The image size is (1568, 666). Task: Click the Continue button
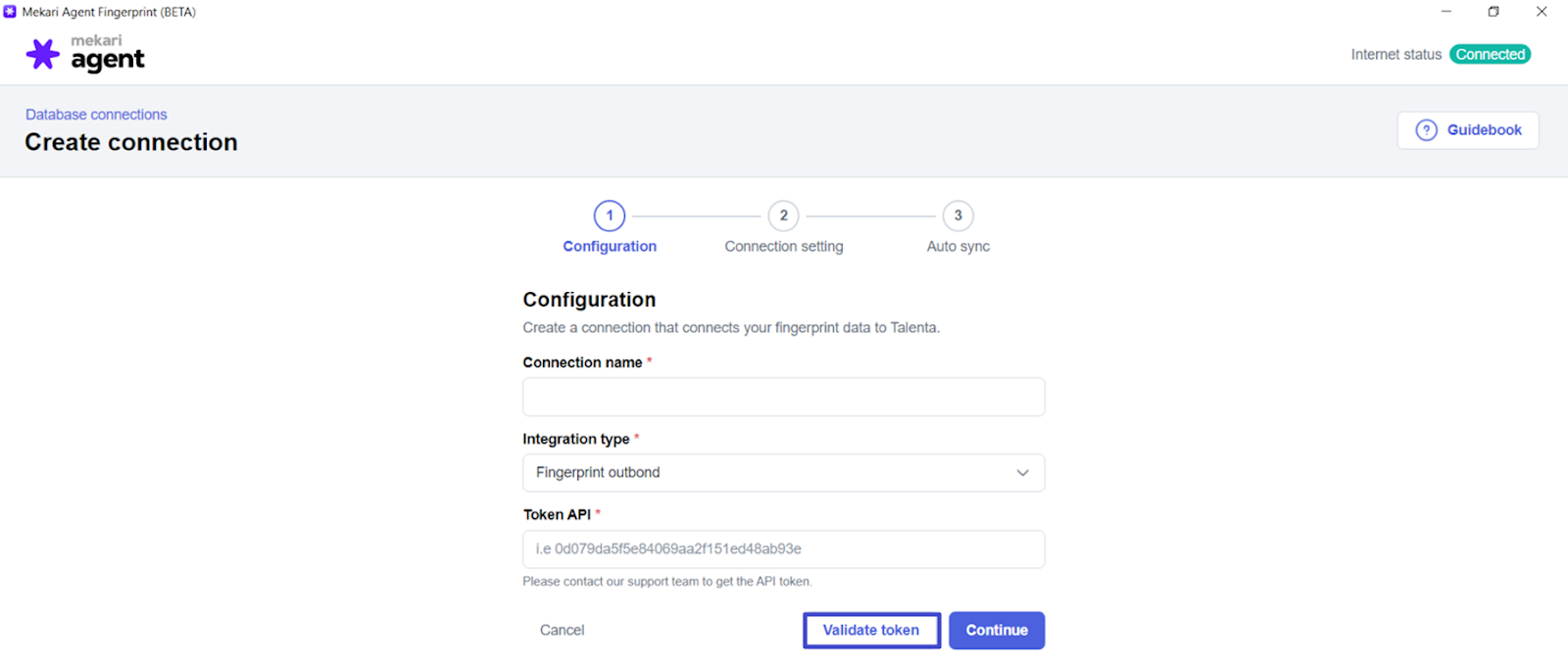coord(997,631)
